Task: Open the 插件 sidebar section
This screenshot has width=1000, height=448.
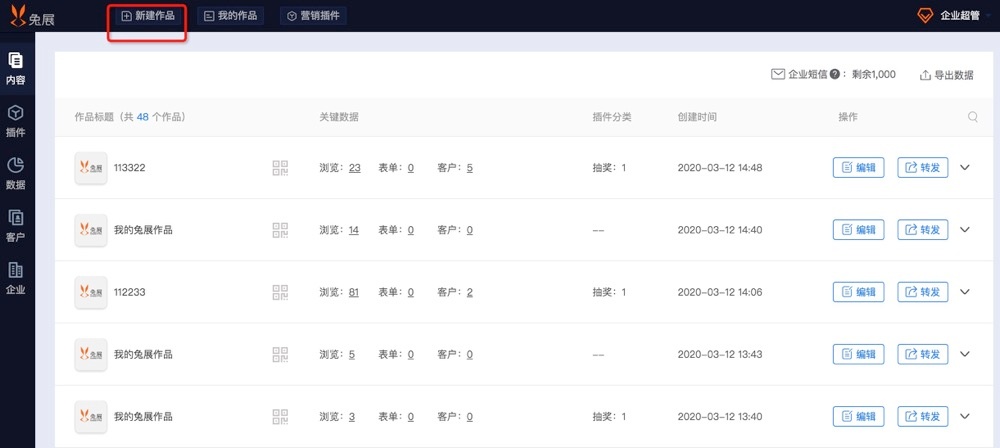Action: 15,121
